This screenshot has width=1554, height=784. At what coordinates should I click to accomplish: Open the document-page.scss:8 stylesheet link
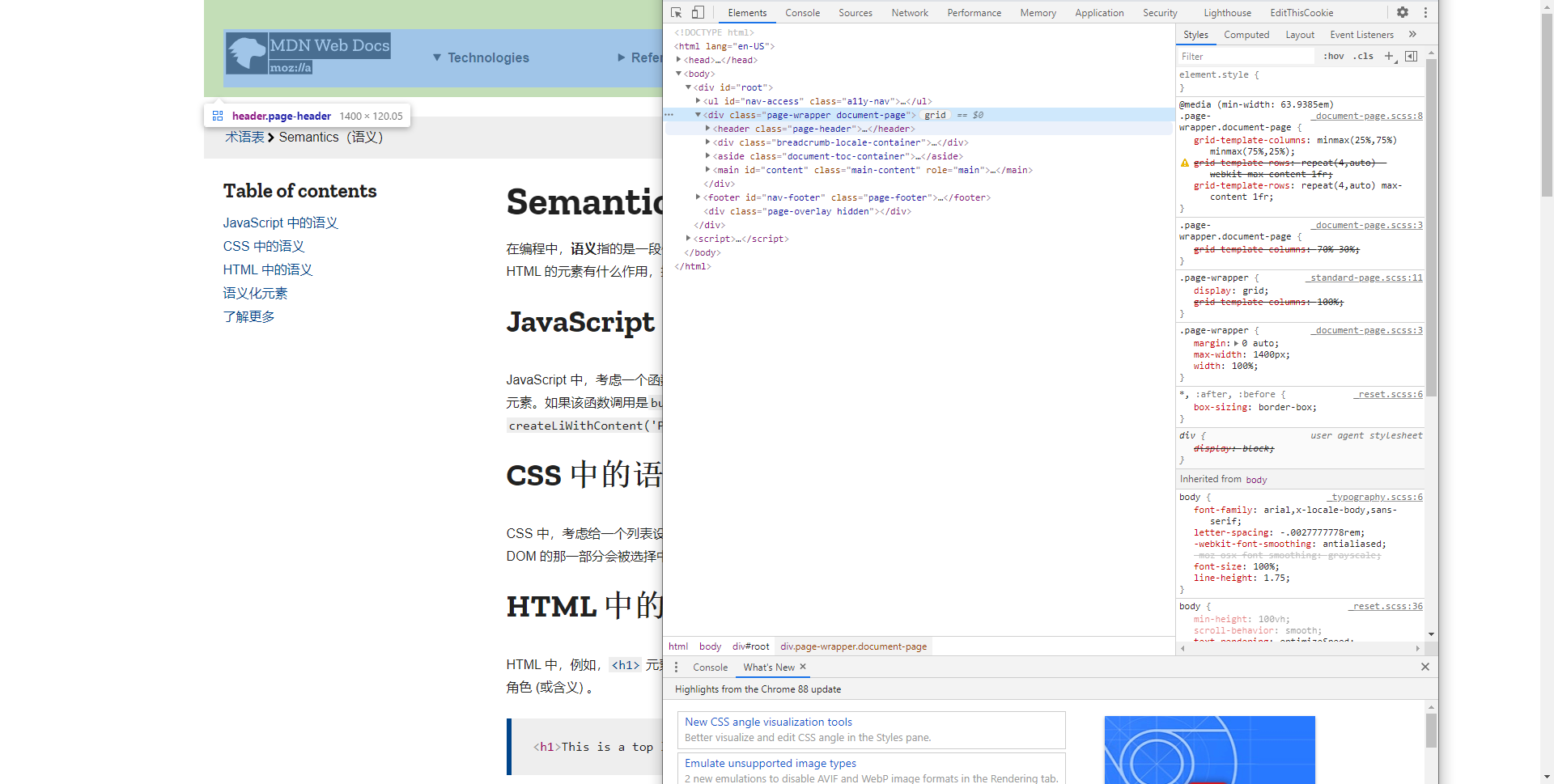[x=1368, y=116]
